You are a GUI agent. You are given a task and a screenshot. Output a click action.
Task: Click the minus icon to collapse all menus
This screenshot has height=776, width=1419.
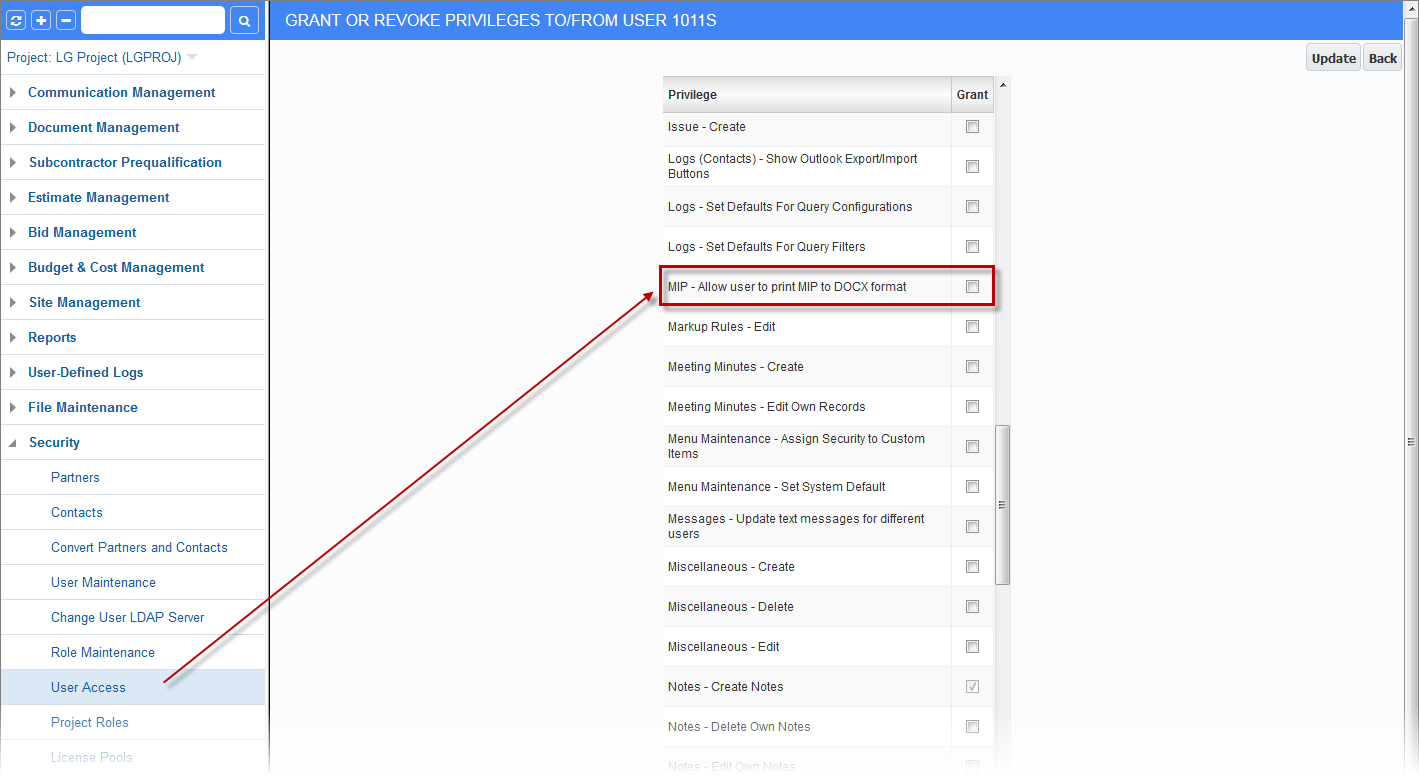pos(65,19)
